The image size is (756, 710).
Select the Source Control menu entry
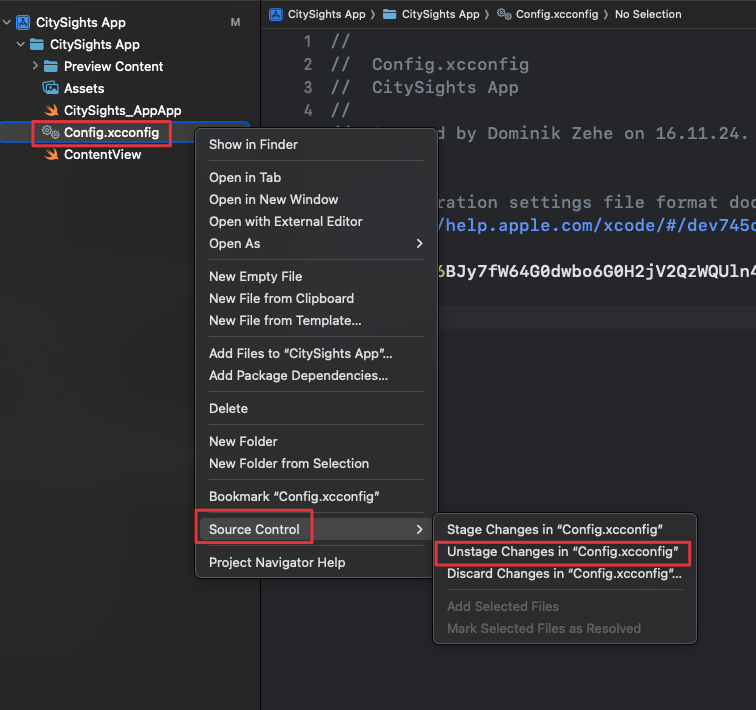click(x=316, y=529)
